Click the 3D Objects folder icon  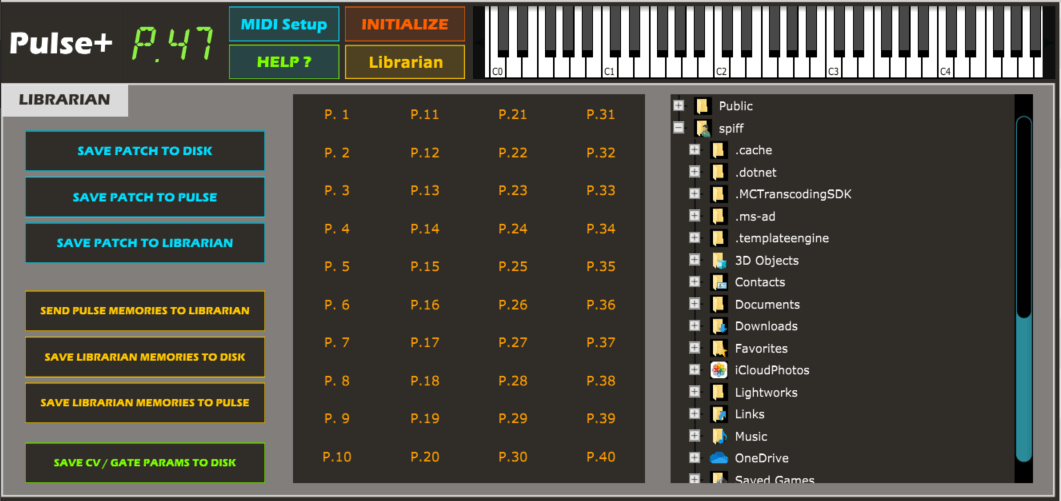pos(718,260)
